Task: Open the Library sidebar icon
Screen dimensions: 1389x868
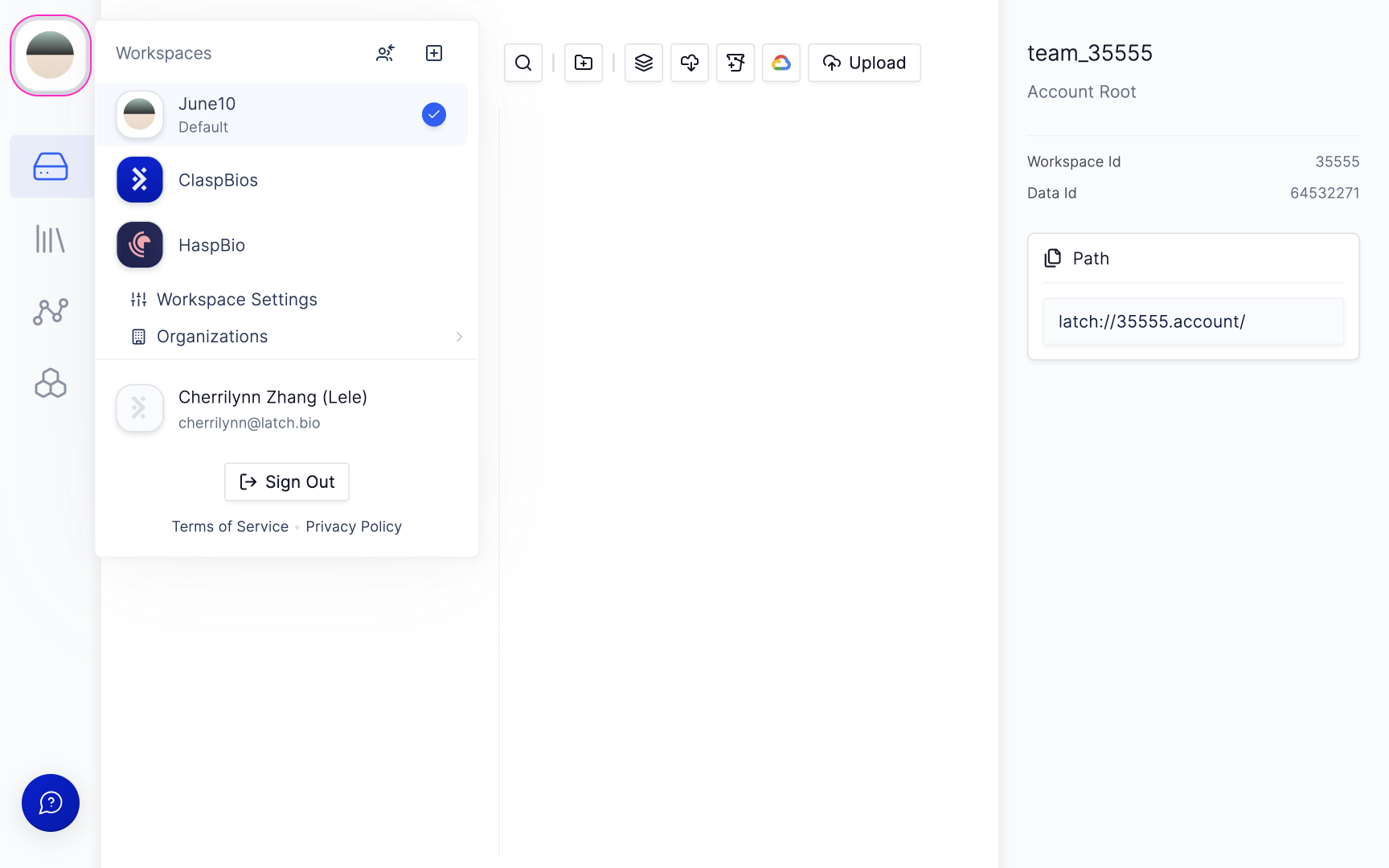Action: pos(51,239)
